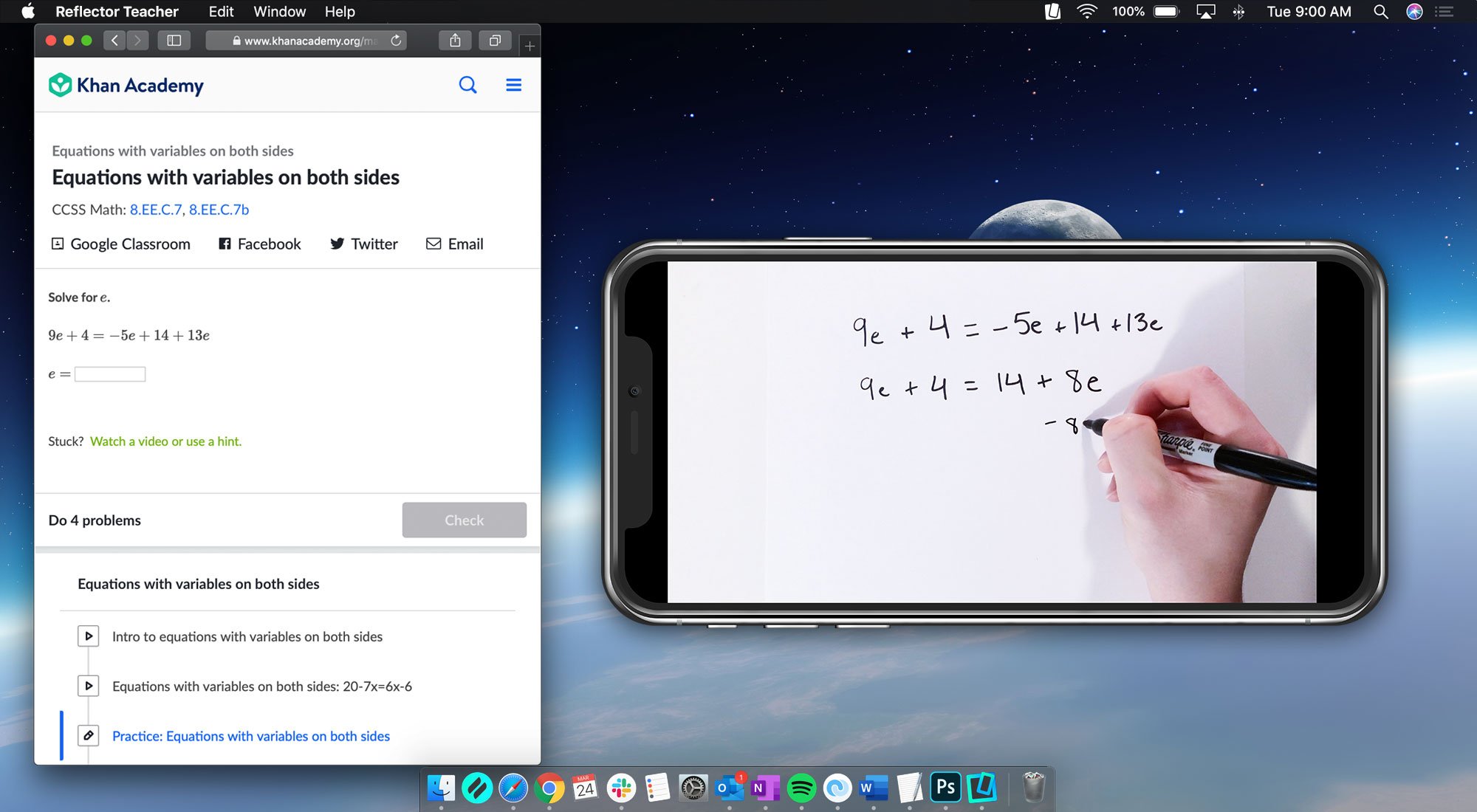Go forward in Safari history

click(x=137, y=41)
